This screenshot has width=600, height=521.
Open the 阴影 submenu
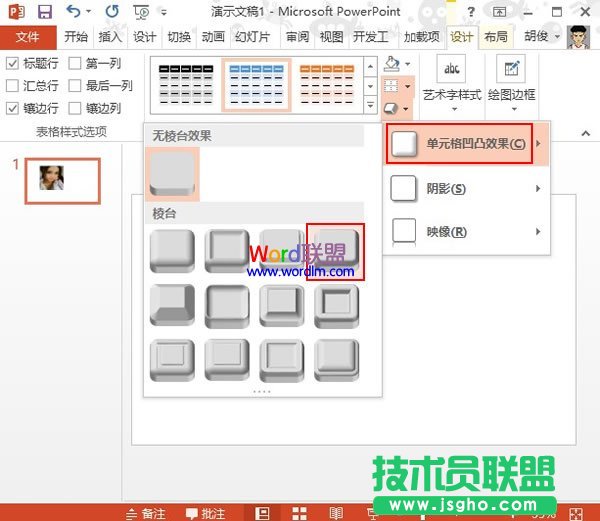pos(466,188)
